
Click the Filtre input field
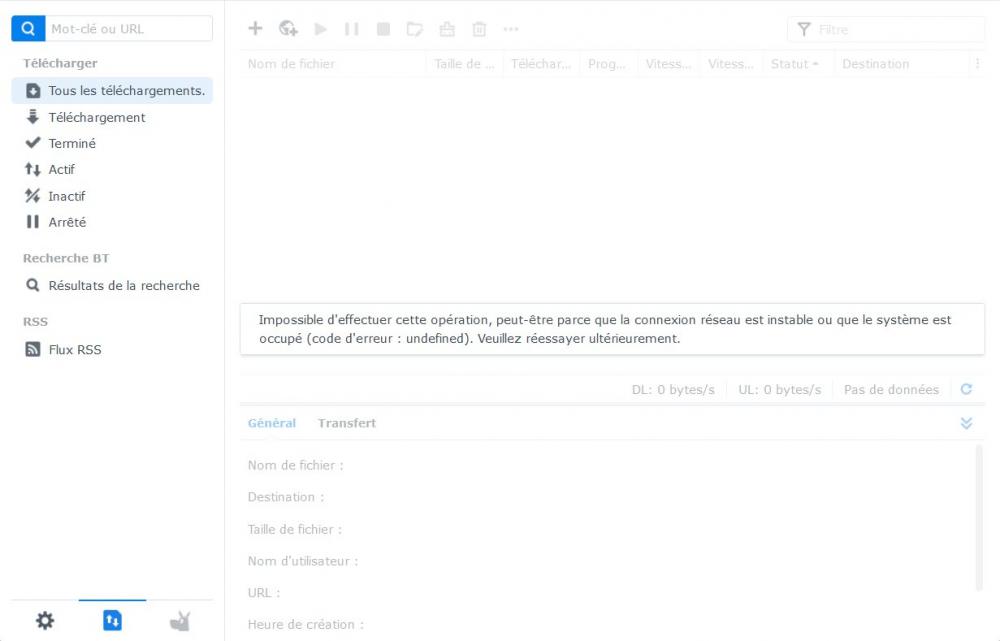pos(895,30)
